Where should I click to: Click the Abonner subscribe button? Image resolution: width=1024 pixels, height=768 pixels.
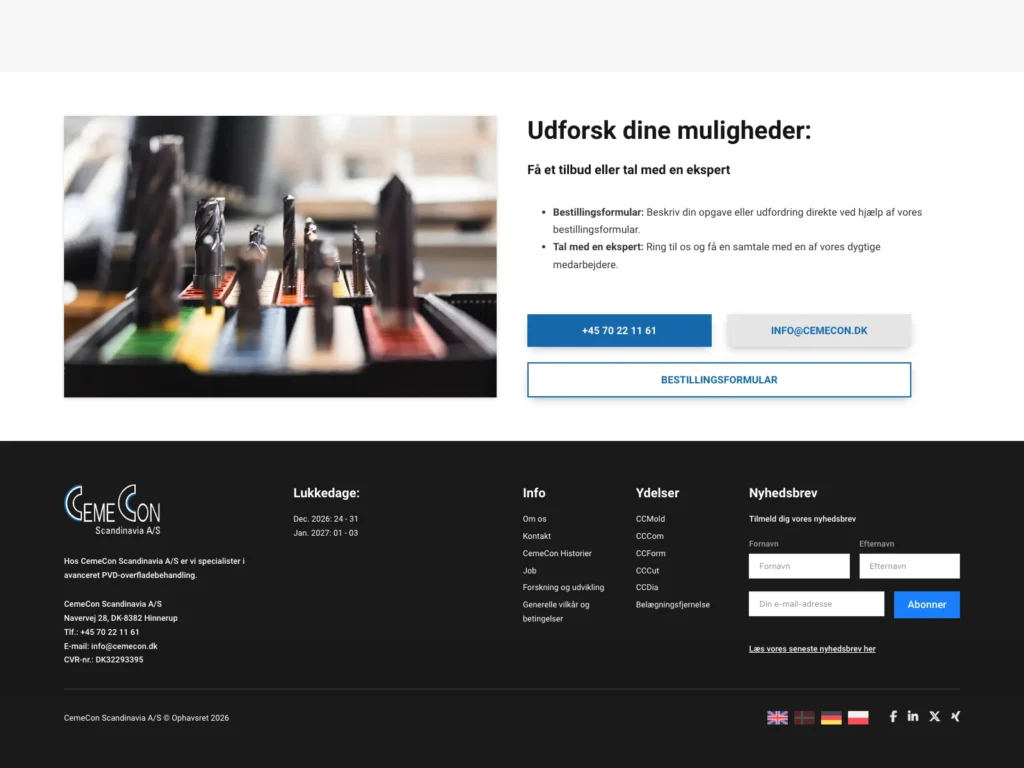click(927, 605)
